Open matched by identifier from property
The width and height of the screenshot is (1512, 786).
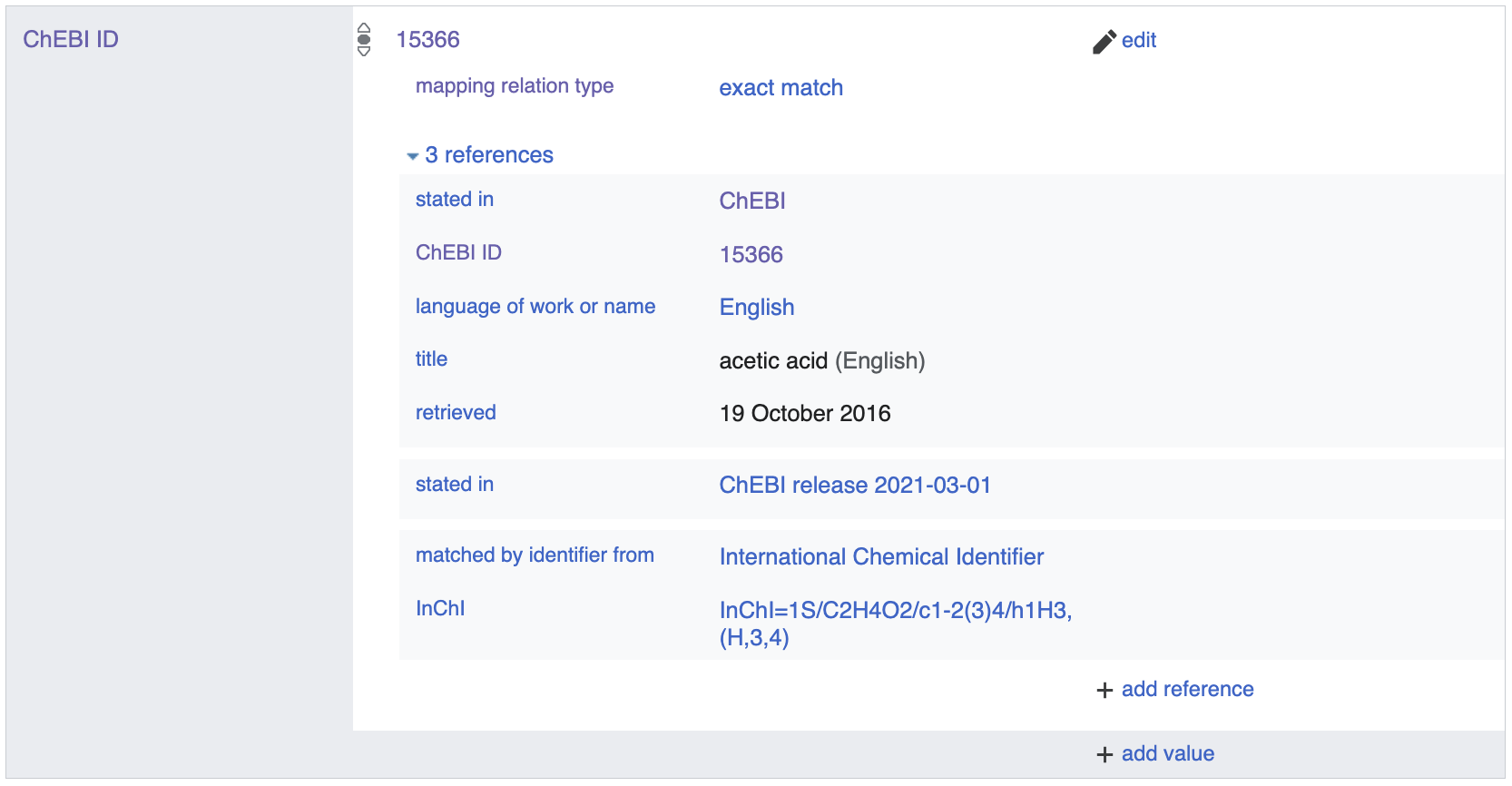click(535, 555)
